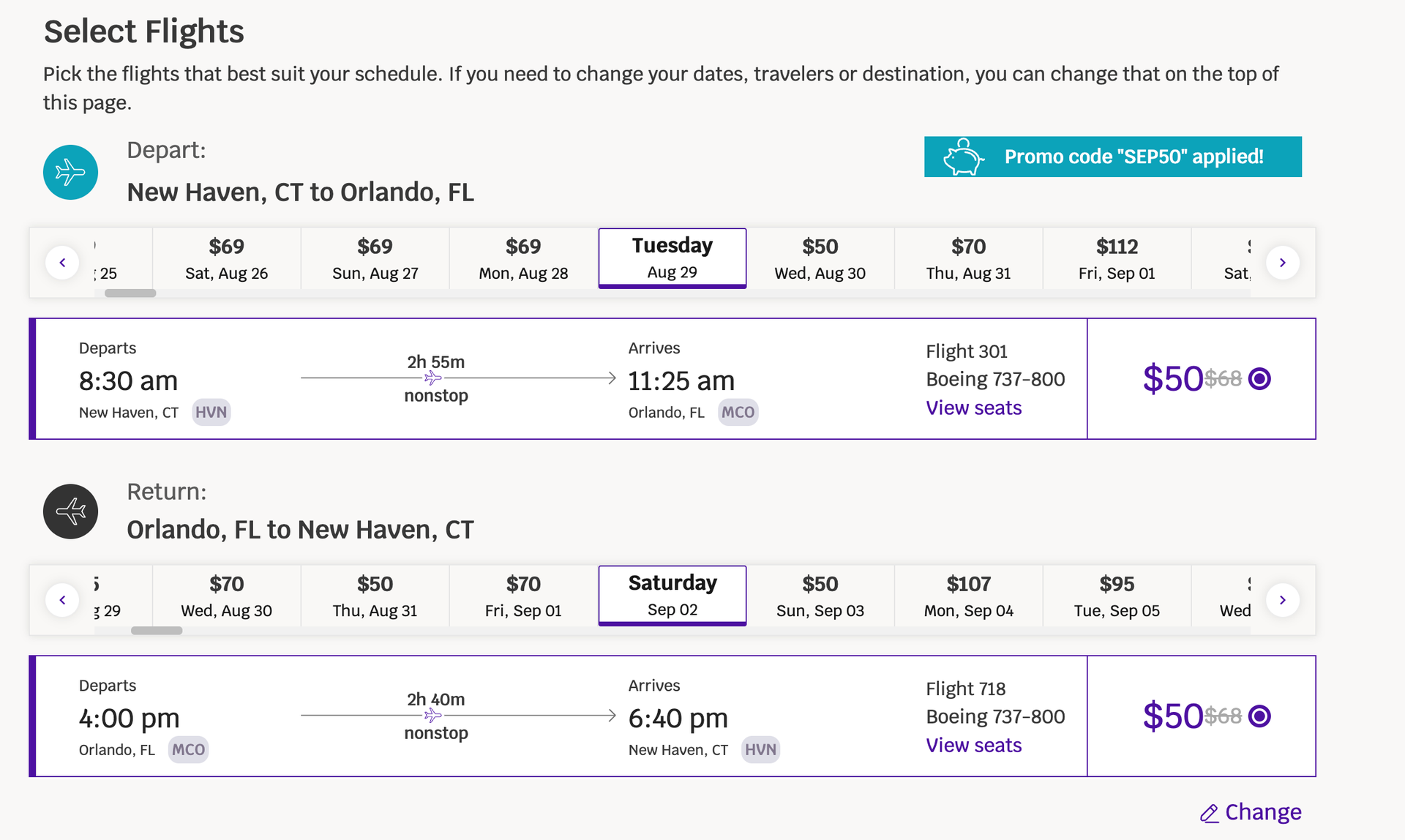Select Tuesday Aug 29 departure date
This screenshot has width=1405, height=840.
coord(672,258)
